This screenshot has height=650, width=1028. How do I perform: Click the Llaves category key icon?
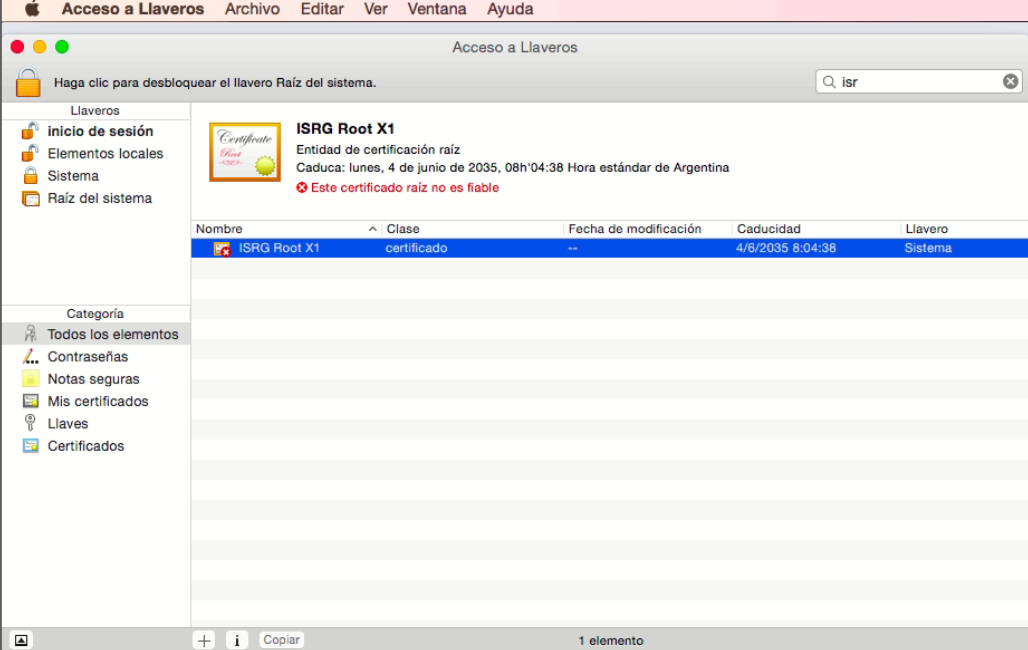[30, 423]
